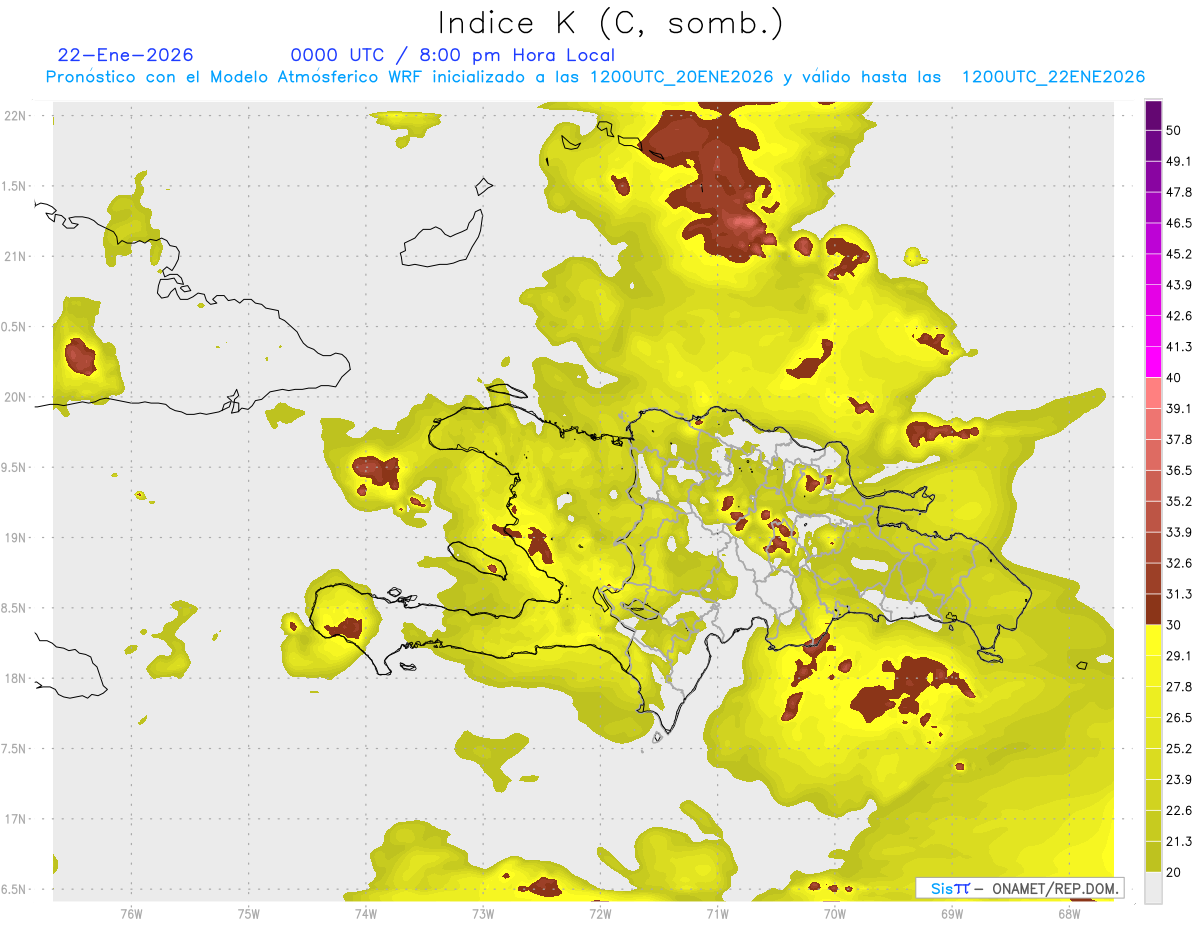This screenshot has height=927, width=1200.
Task: Pick the grey colorbar swatch below 20
Action: [1153, 888]
